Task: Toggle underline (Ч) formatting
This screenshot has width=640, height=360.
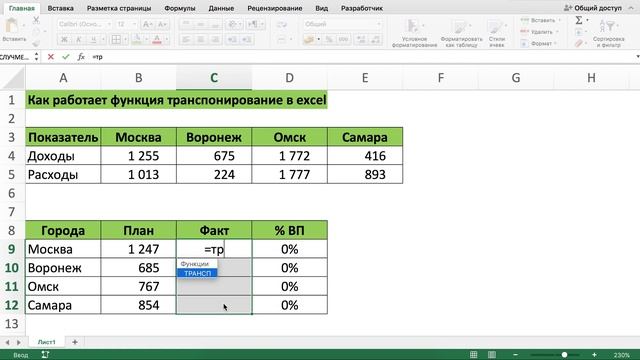Action: (93, 40)
